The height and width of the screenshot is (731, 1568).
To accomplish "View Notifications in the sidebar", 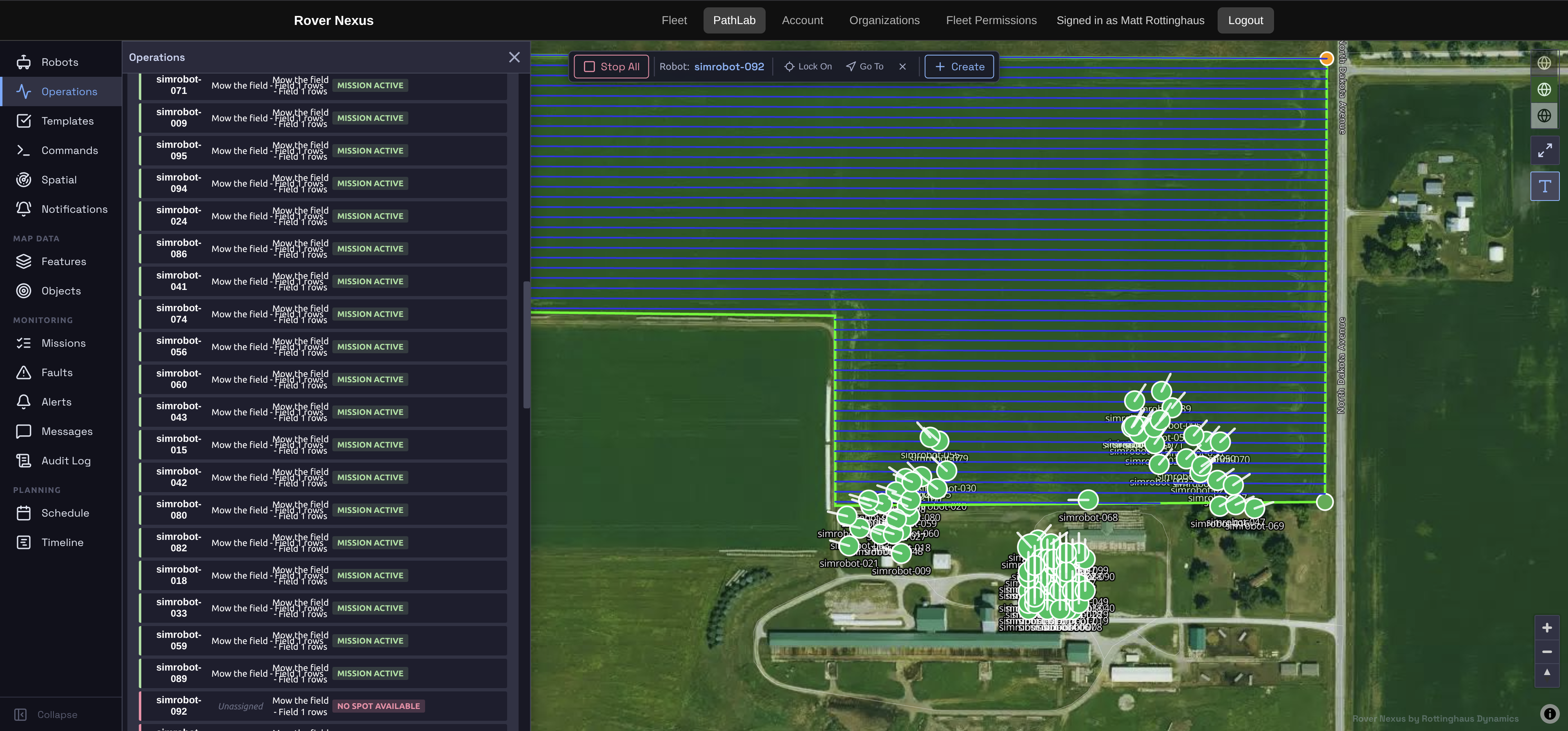I will (x=61, y=209).
